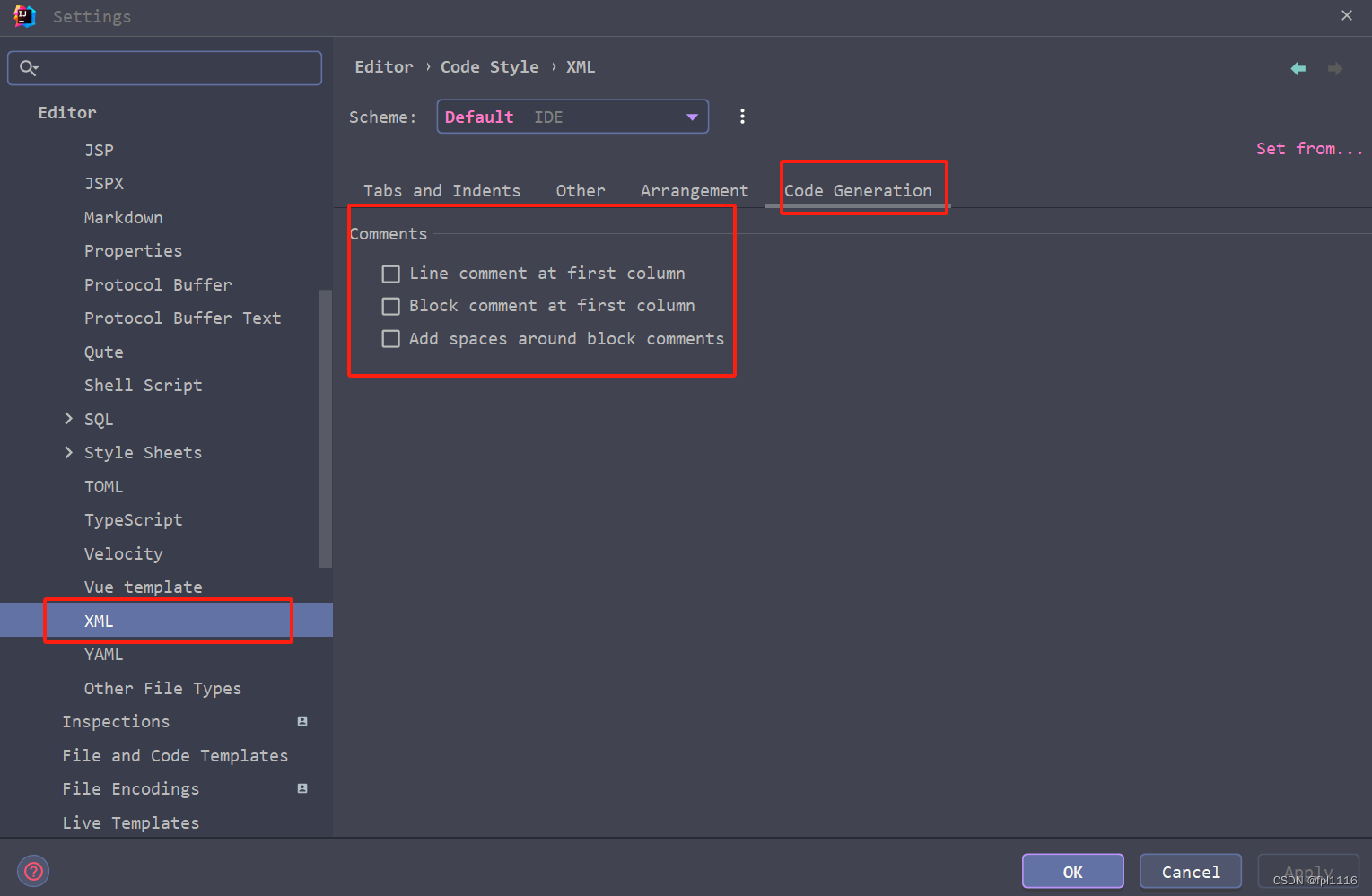Select YAML code style
The width and height of the screenshot is (1372, 896).
pyautogui.click(x=103, y=654)
